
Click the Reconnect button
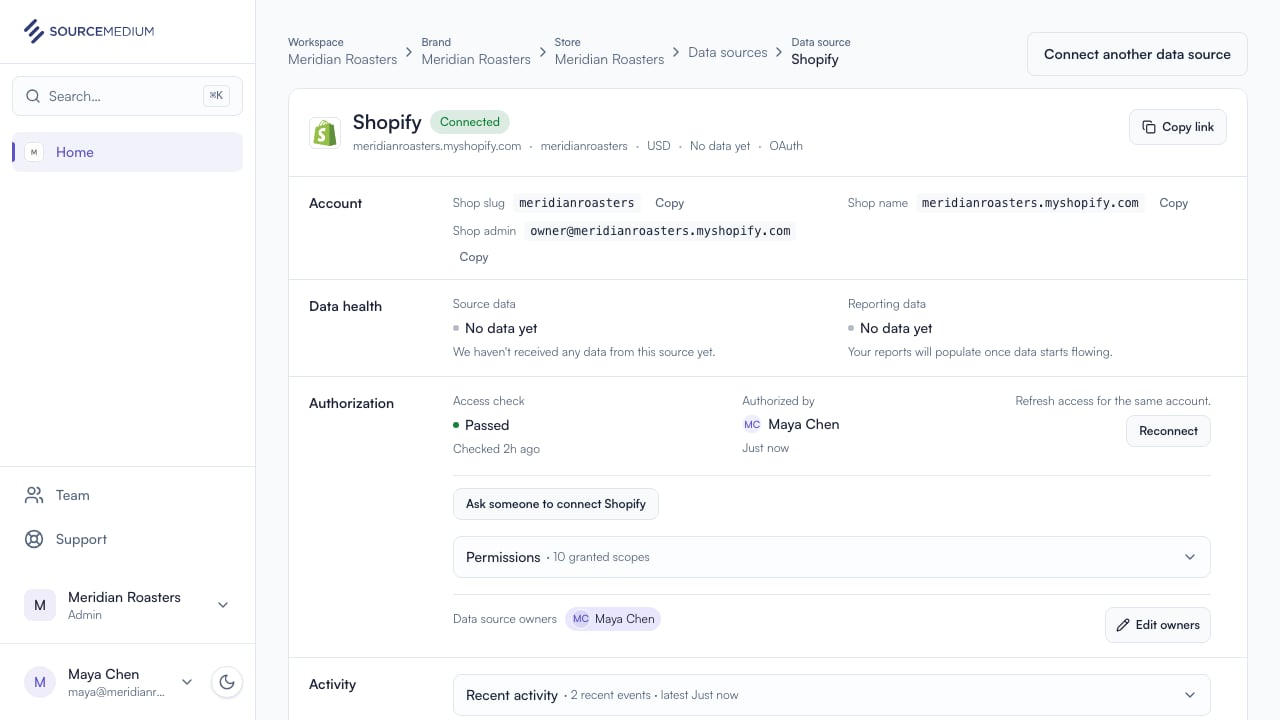tap(1168, 431)
